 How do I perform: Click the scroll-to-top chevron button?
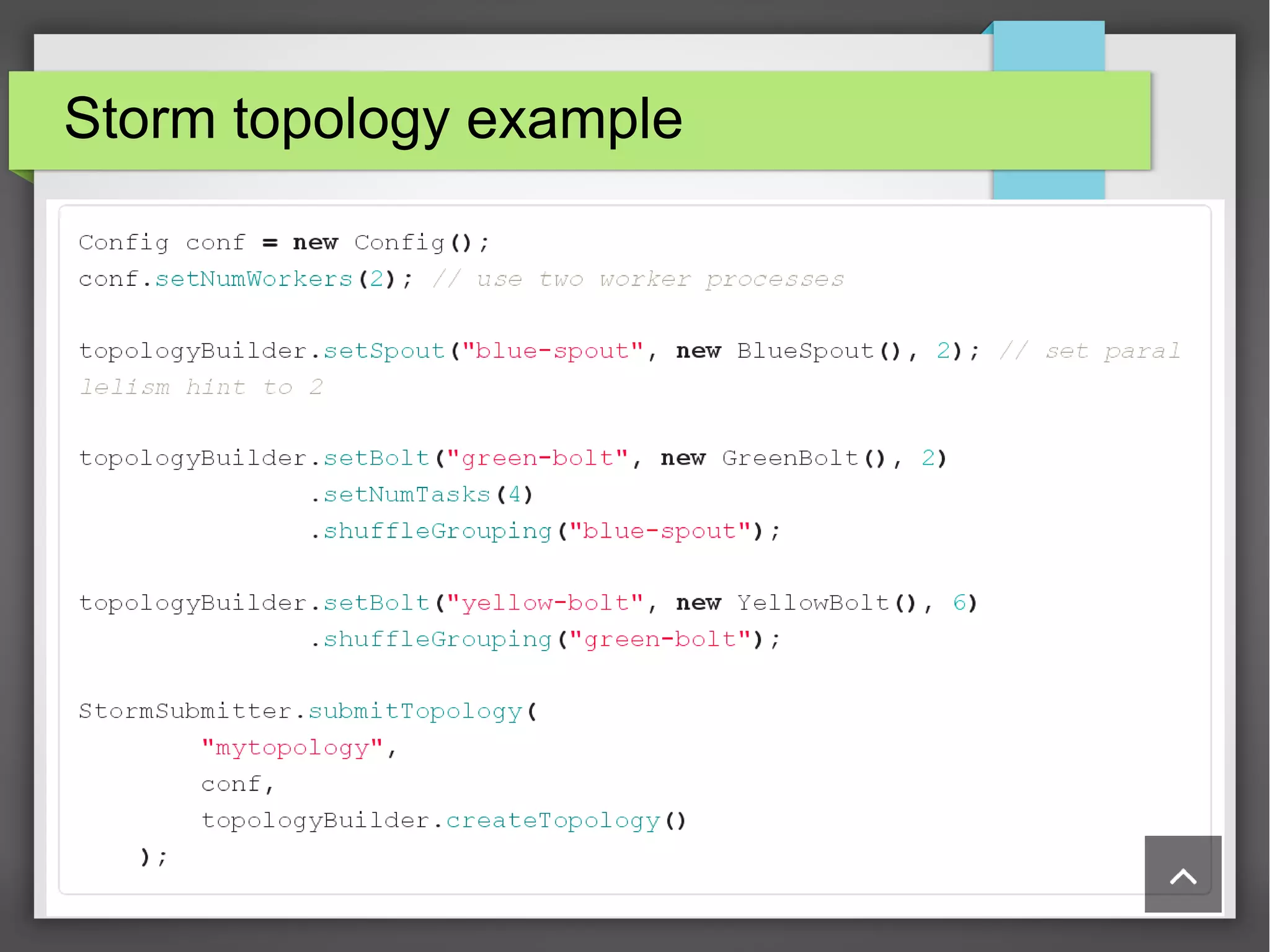[1183, 873]
